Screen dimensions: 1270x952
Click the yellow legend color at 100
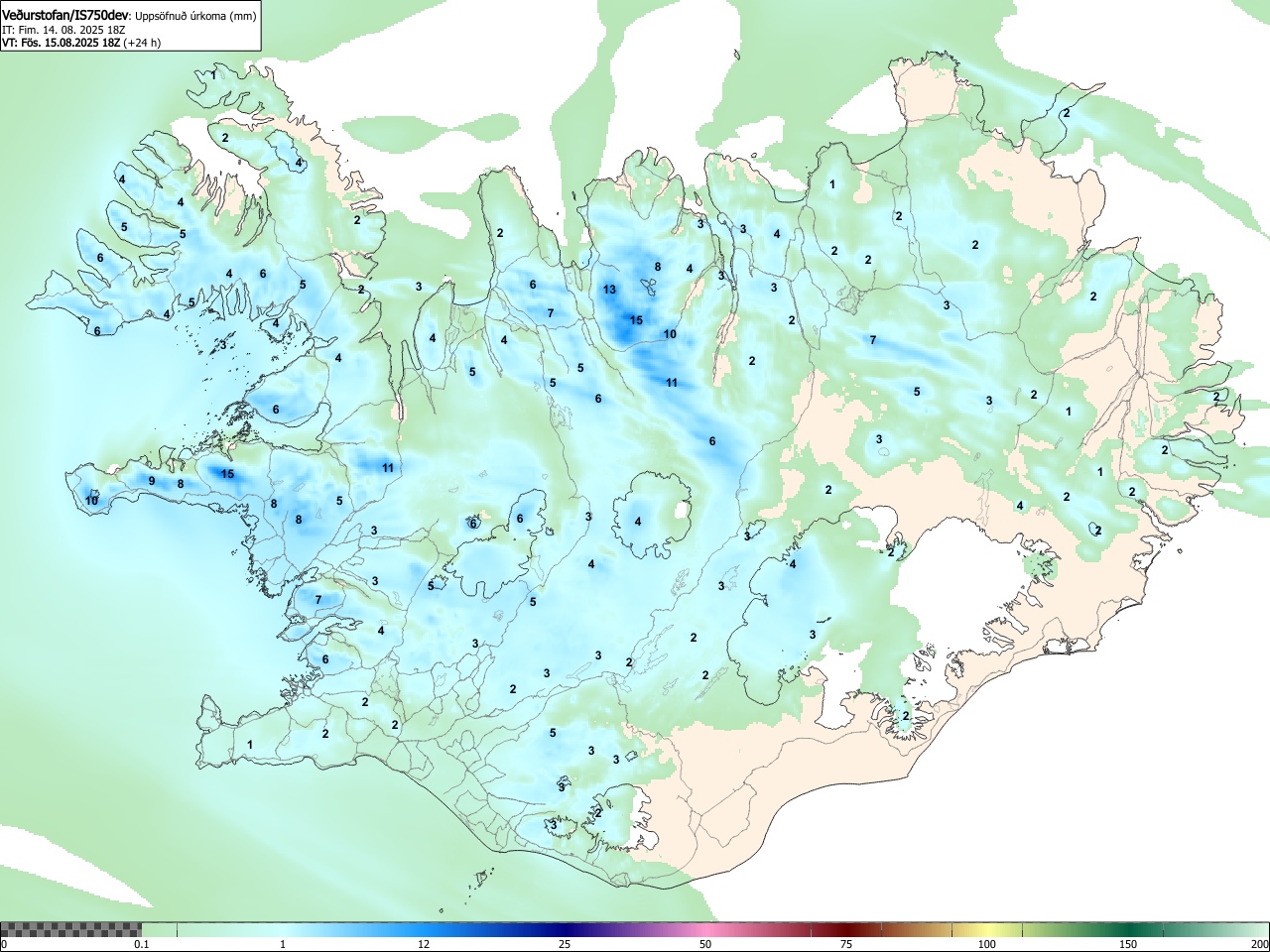click(x=986, y=929)
